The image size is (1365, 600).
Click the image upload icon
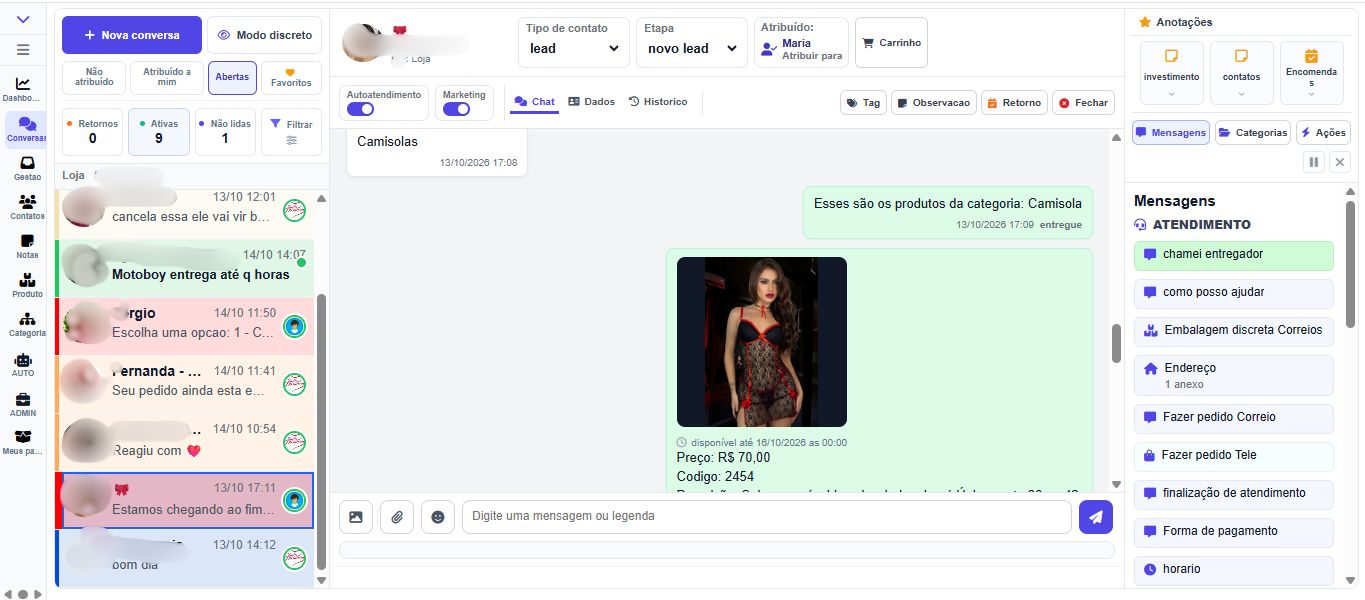coord(355,517)
